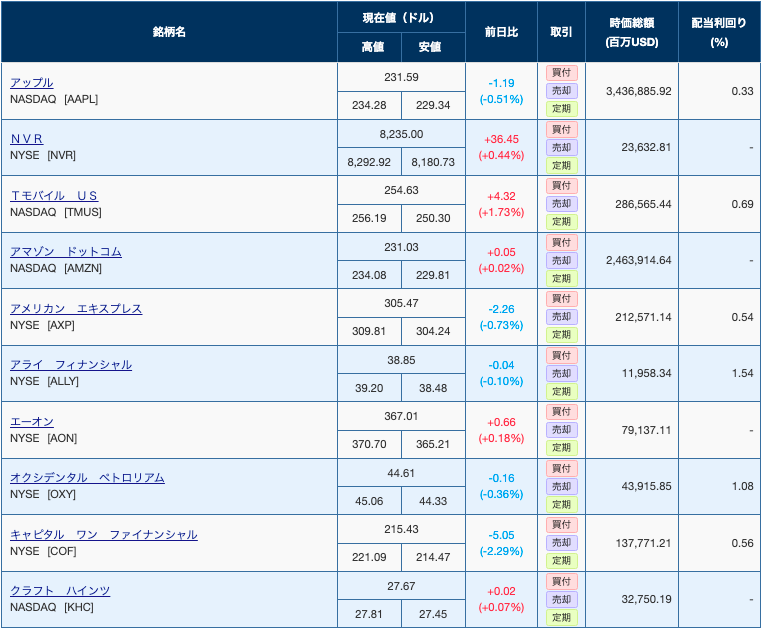Click 買付 button for AMZN
Image resolution: width=761 pixels, height=630 pixels.
562,243
